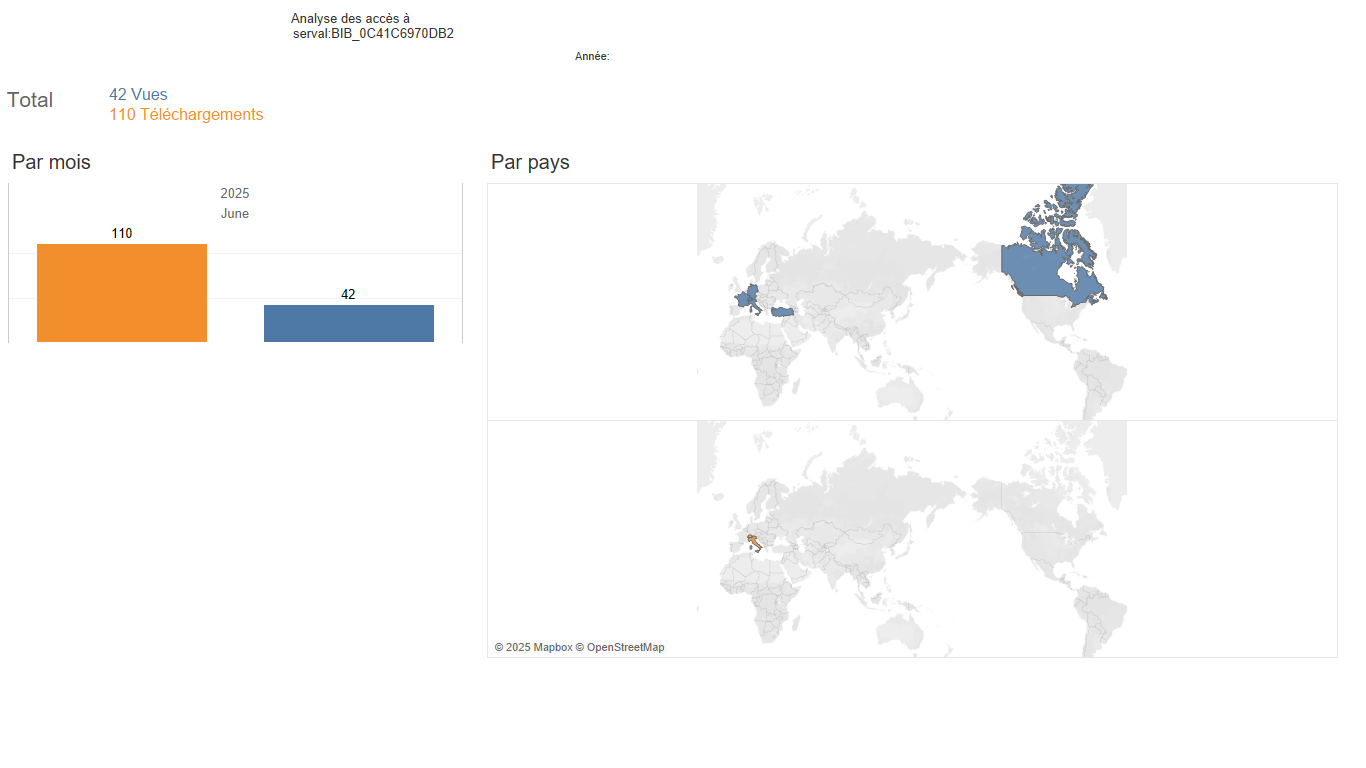Click the title 'Analyse des accès à serval:BIB_0C41C6970DB2'
Screen dimensions: 1366x768
coord(372,26)
